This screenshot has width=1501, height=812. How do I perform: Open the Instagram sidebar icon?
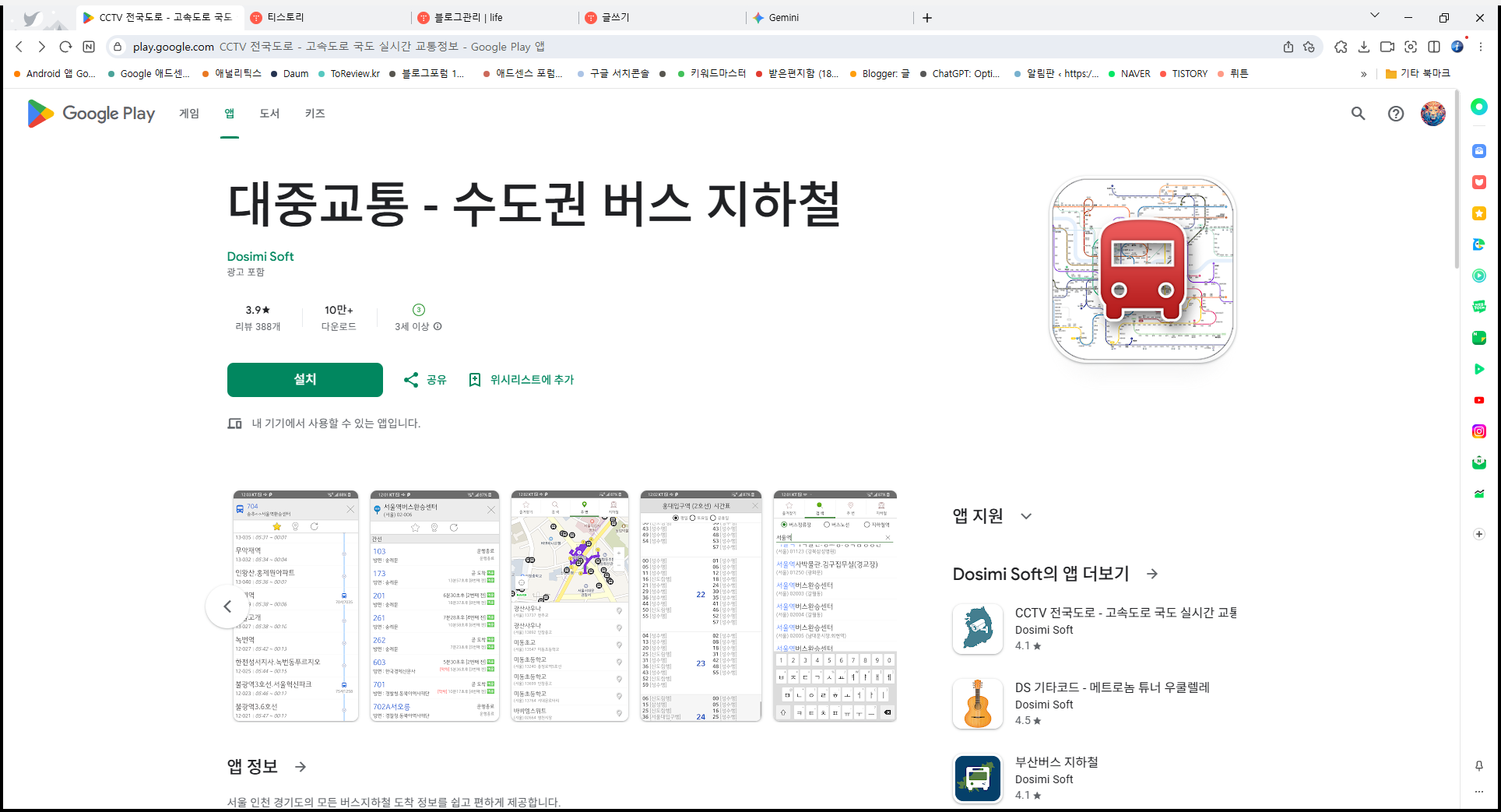(x=1479, y=431)
